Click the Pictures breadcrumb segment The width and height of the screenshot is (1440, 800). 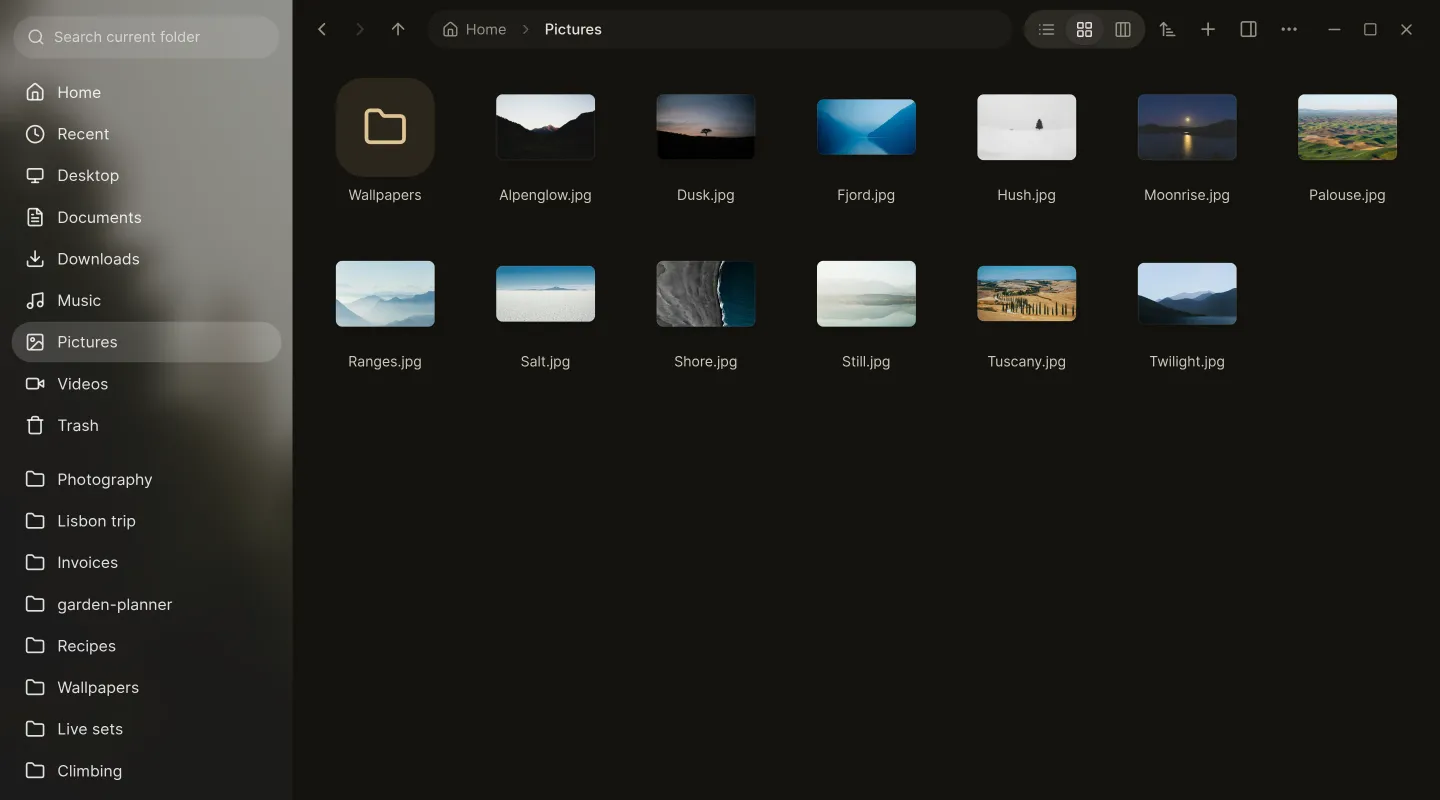(573, 30)
